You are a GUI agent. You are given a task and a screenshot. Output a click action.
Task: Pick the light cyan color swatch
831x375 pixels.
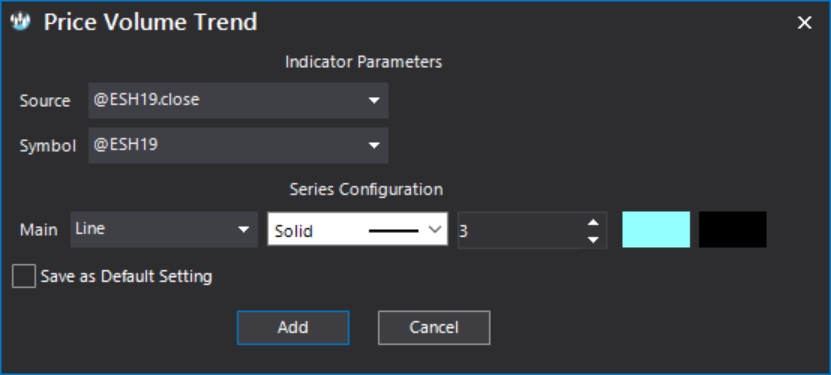pos(656,229)
